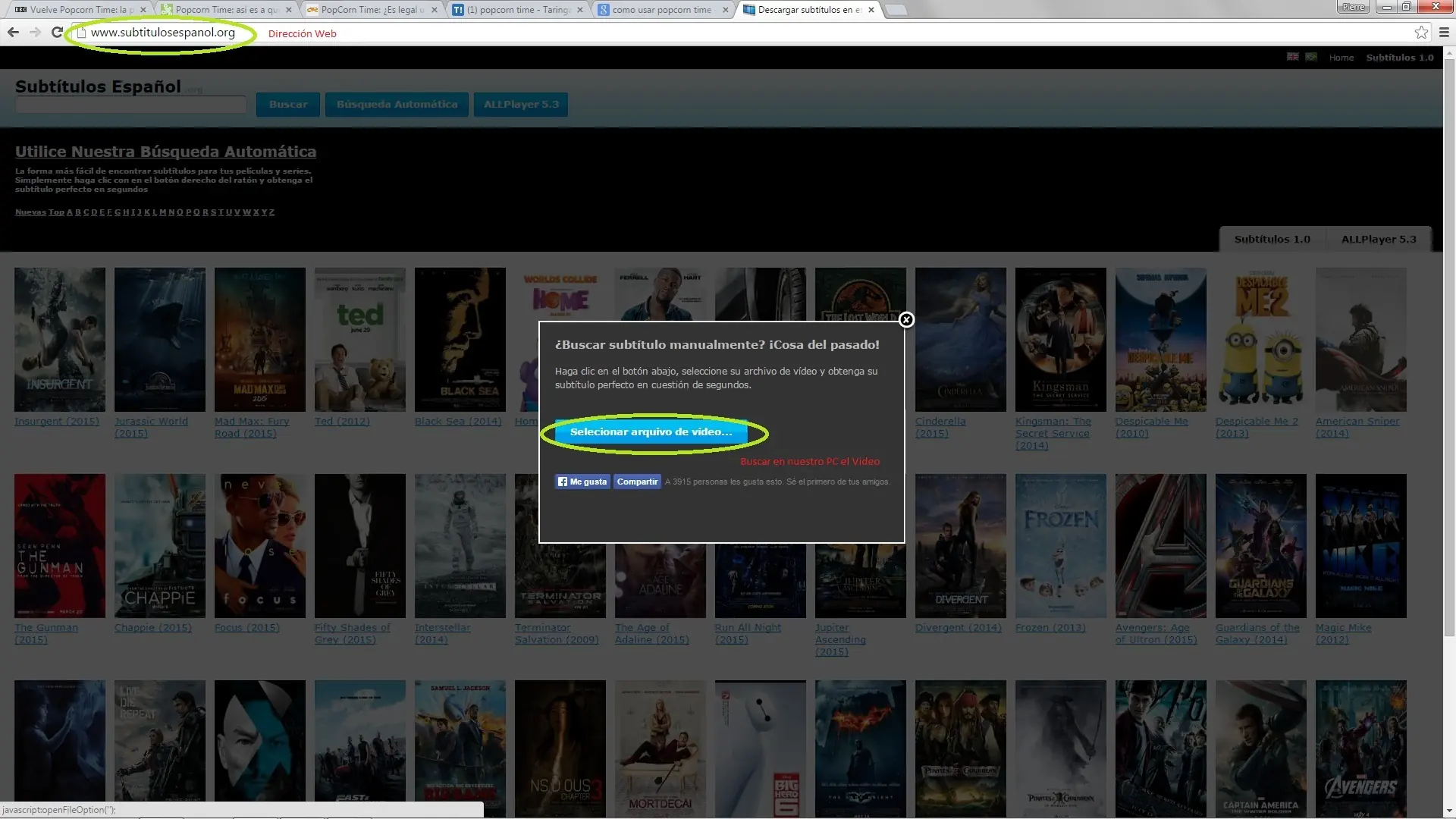Click scrollbar down arrow
1456x819 pixels.
pyautogui.click(x=1449, y=811)
